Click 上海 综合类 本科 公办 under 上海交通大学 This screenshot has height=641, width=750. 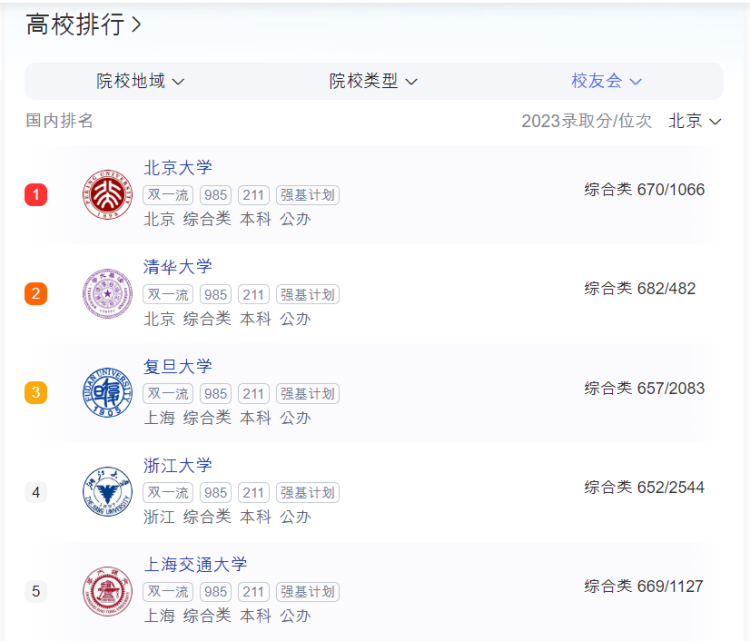click(227, 616)
